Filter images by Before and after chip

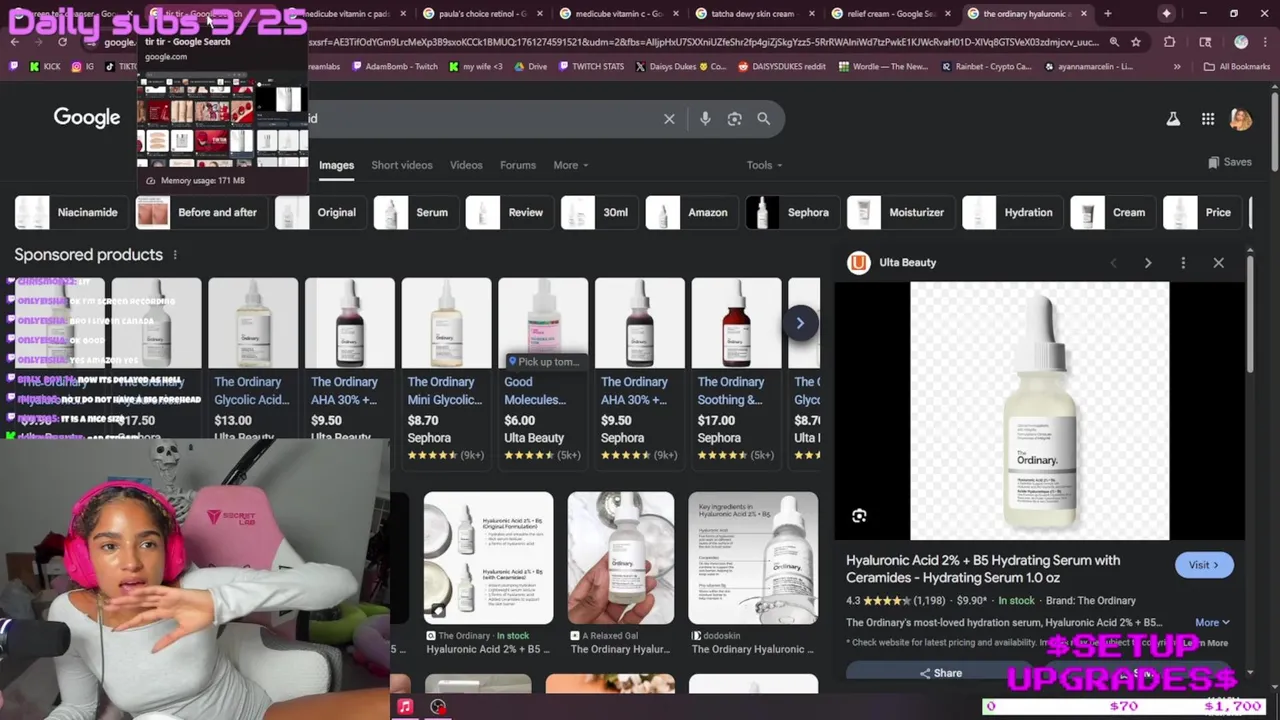201,212
